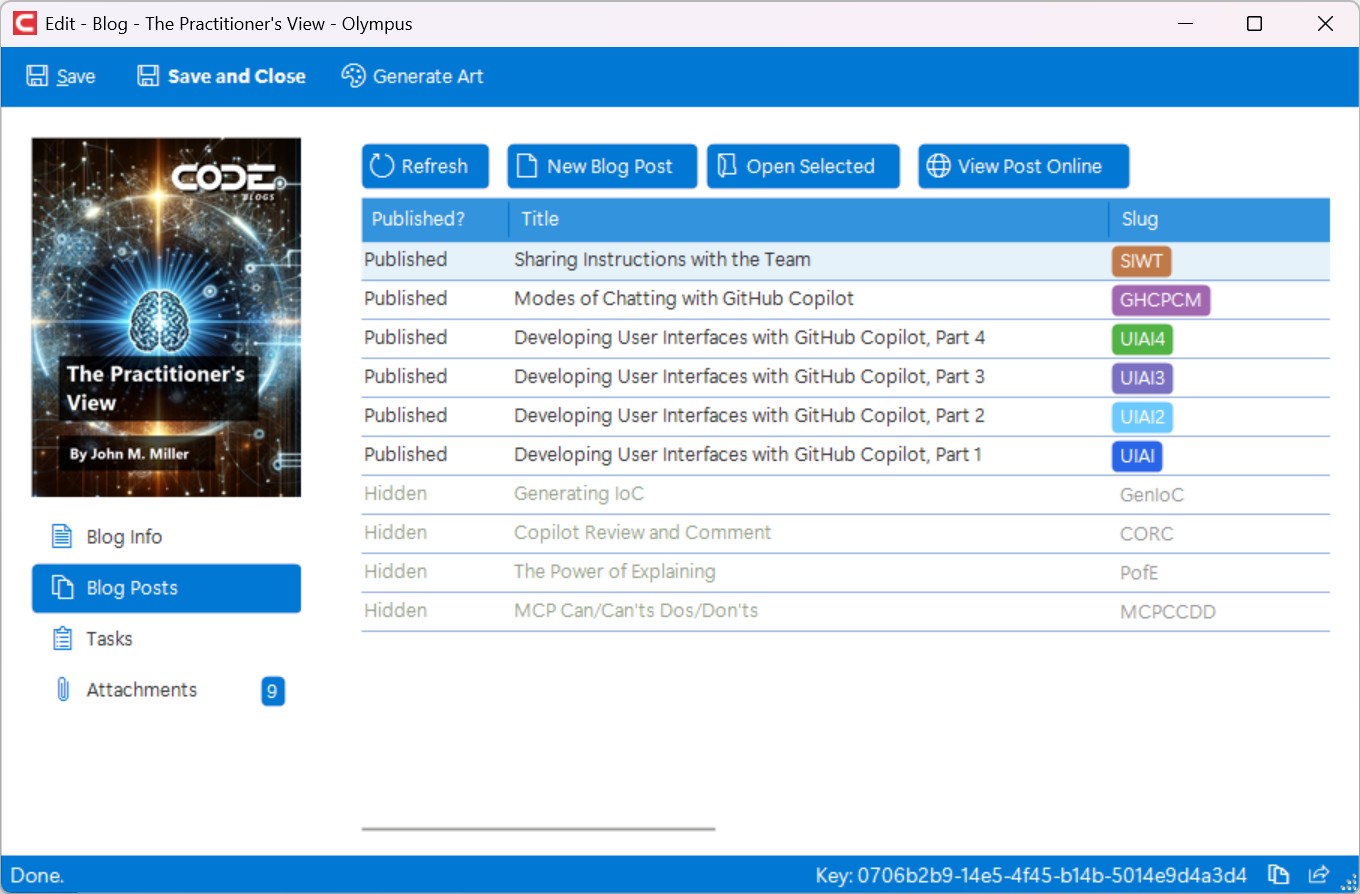
Task: Open the Attachments section
Action: tap(166, 690)
